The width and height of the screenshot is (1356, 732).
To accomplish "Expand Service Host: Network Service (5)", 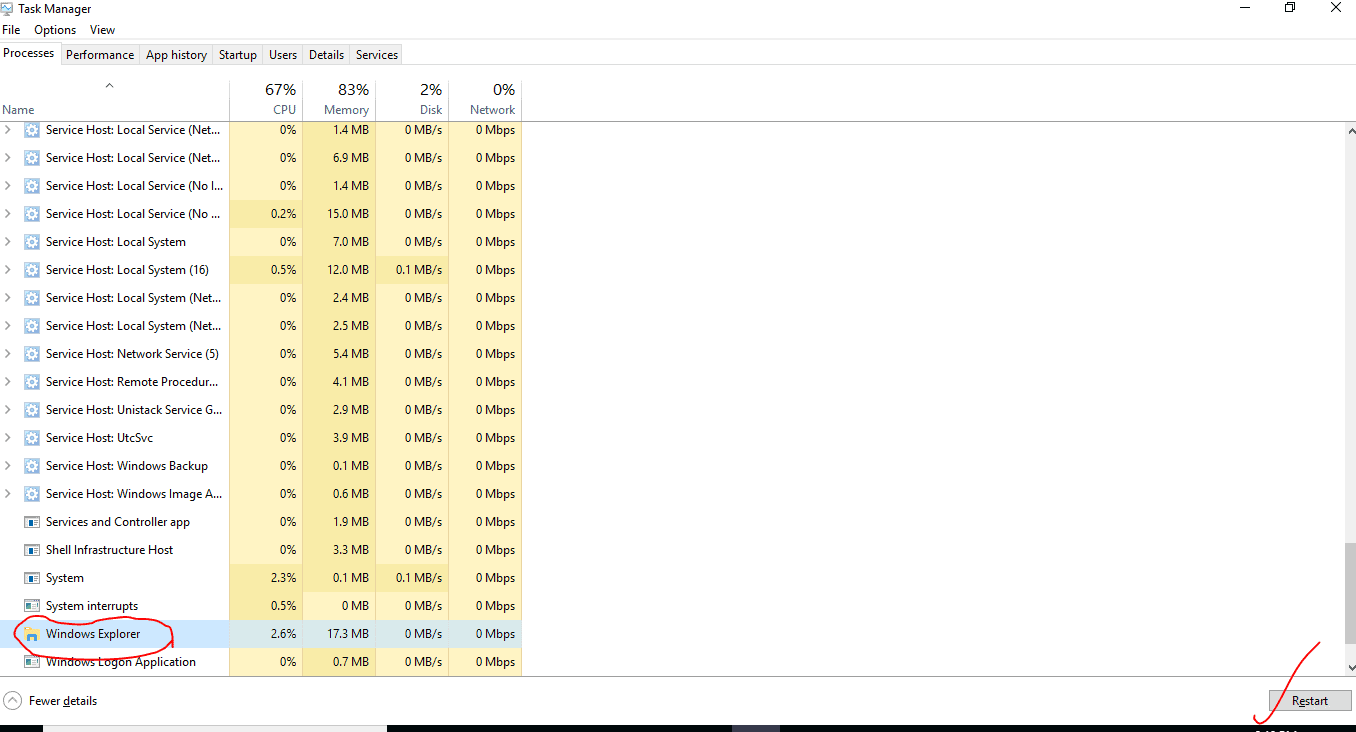I will (8, 354).
